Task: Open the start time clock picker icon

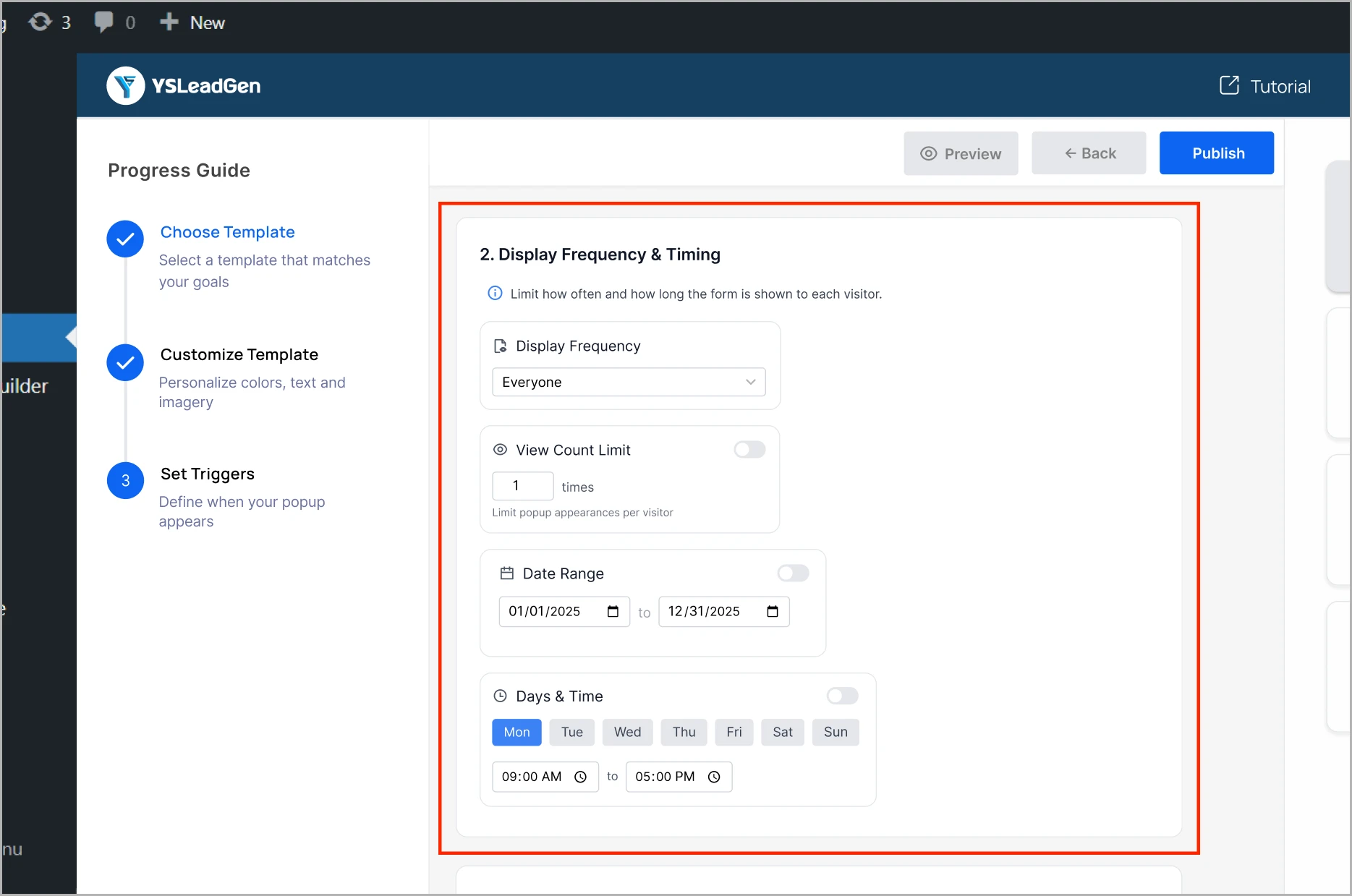Action: pyautogui.click(x=580, y=777)
